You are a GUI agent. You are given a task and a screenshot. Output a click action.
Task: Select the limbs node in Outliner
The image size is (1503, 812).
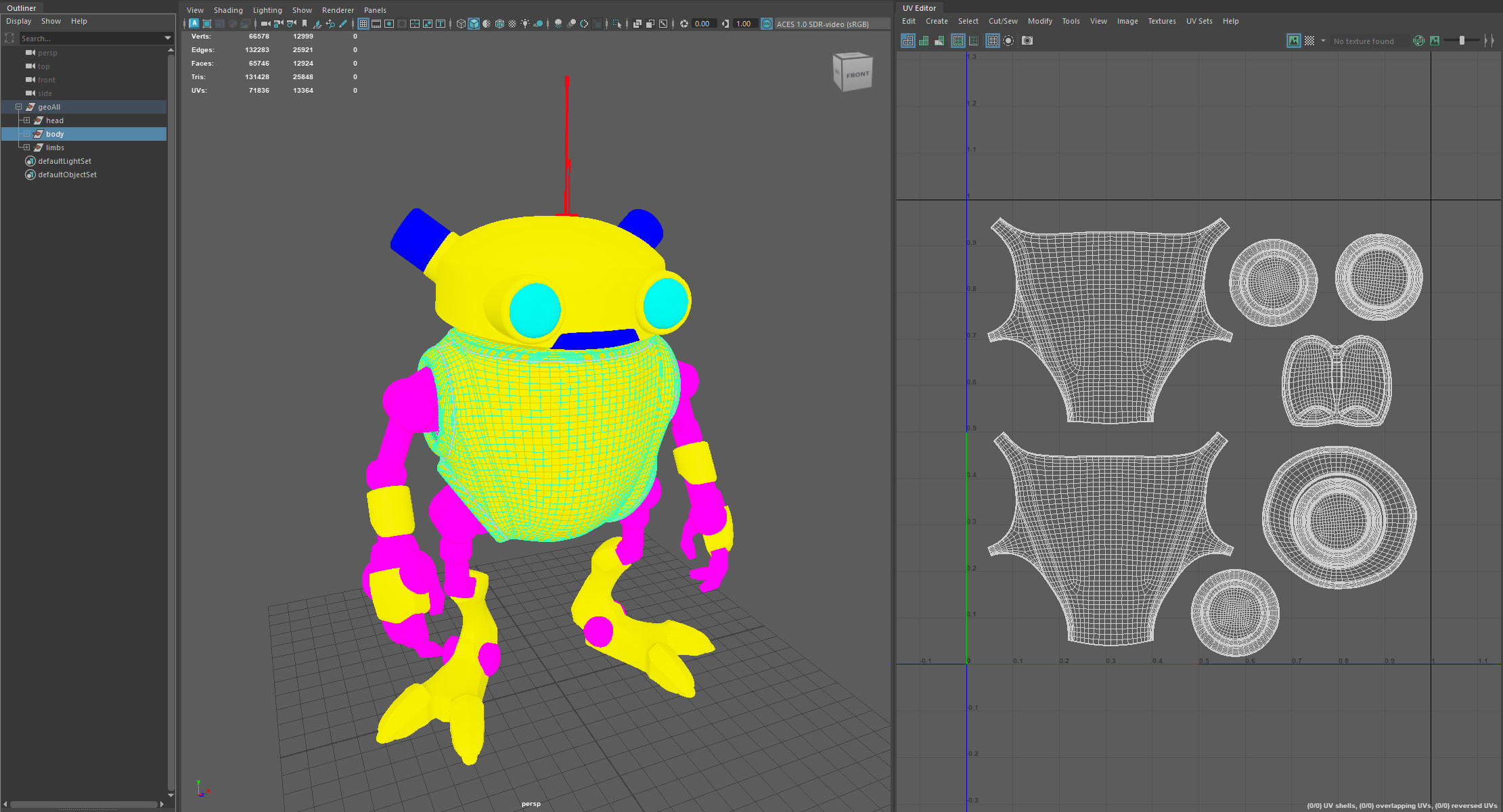55,148
